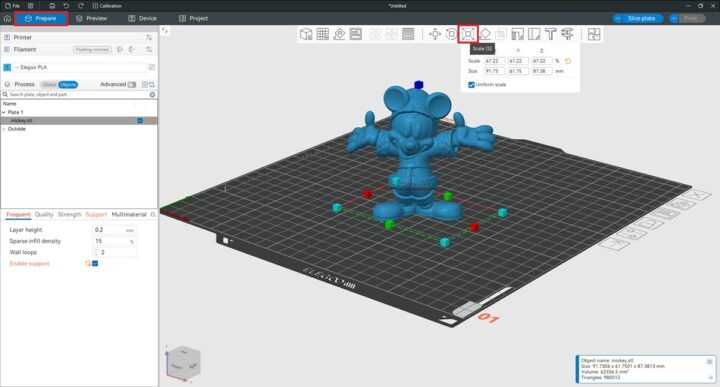Collapse the Plate 1 tree node

point(4,112)
